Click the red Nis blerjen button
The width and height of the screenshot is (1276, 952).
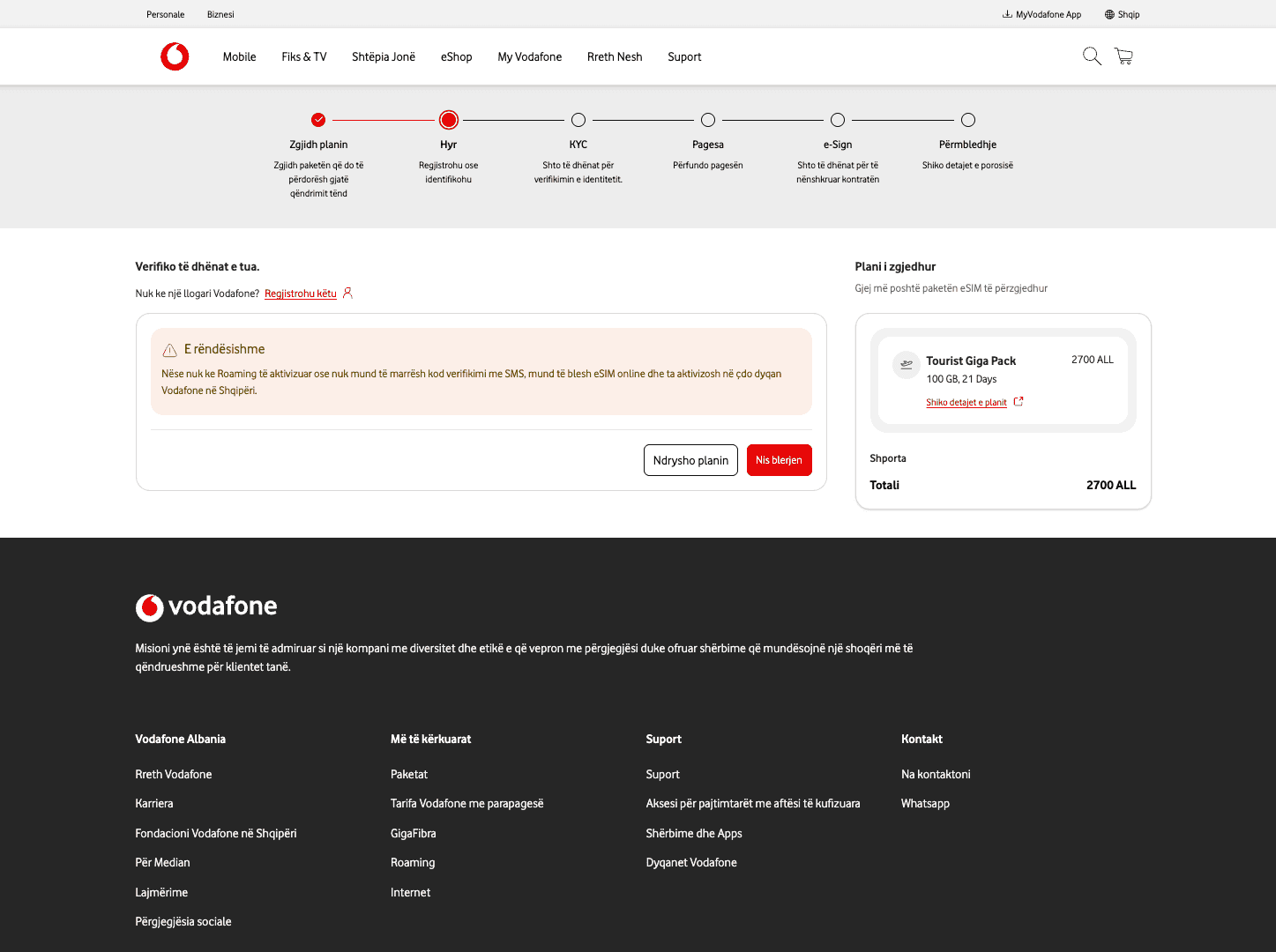[779, 460]
